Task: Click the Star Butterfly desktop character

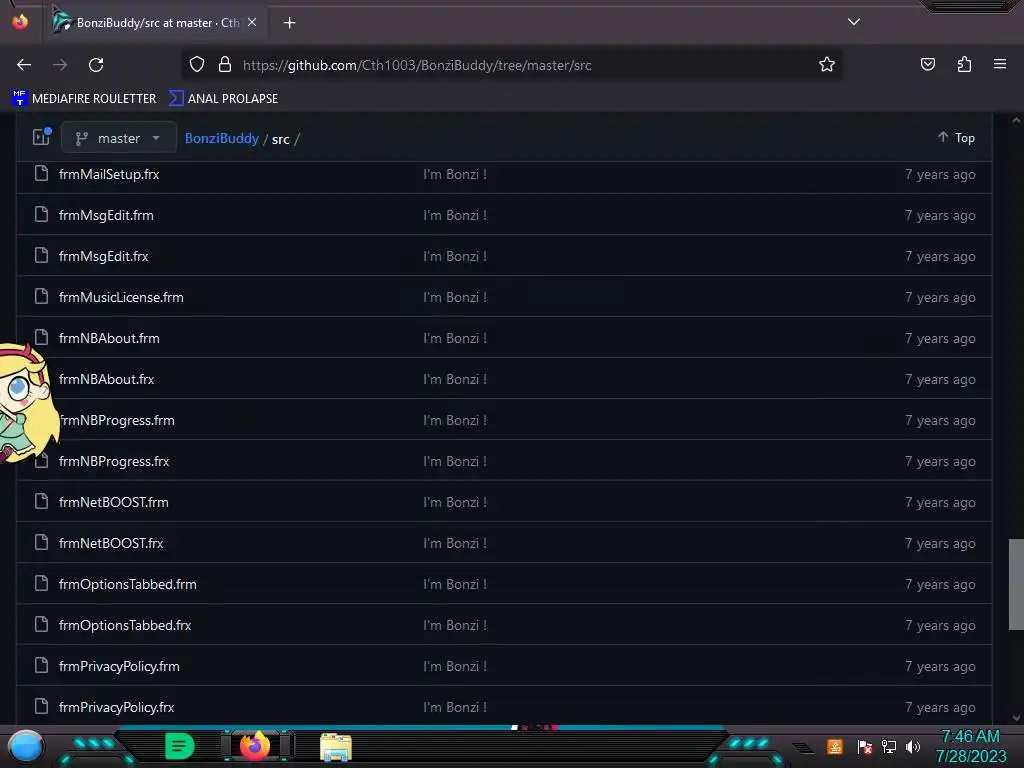Action: (26, 403)
